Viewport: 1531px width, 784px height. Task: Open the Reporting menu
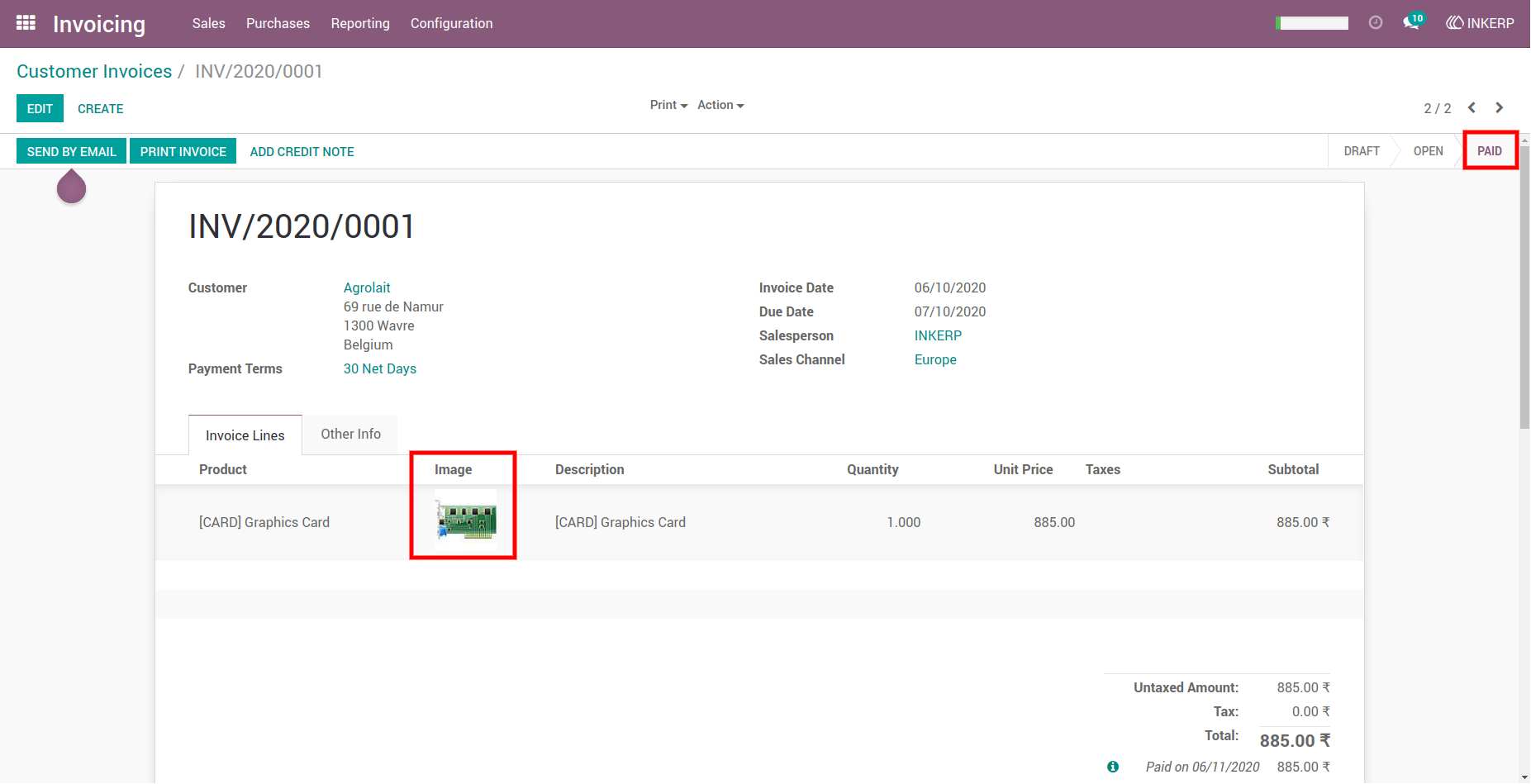pos(360,23)
